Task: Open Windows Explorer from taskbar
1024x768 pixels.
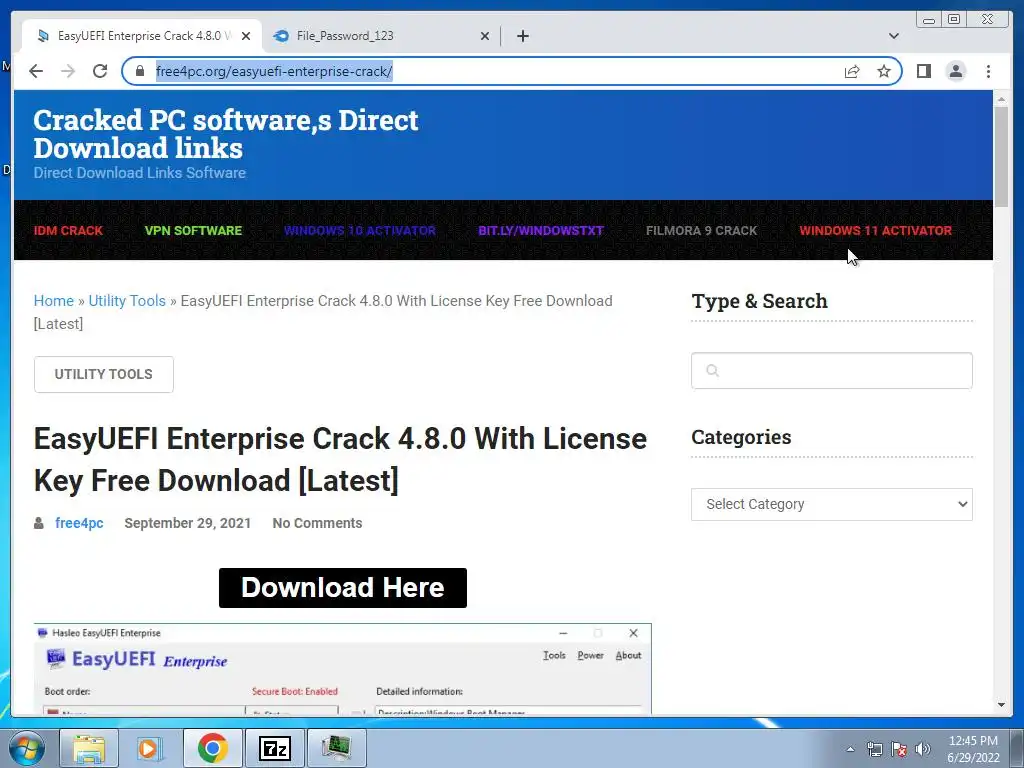Action: click(89, 748)
